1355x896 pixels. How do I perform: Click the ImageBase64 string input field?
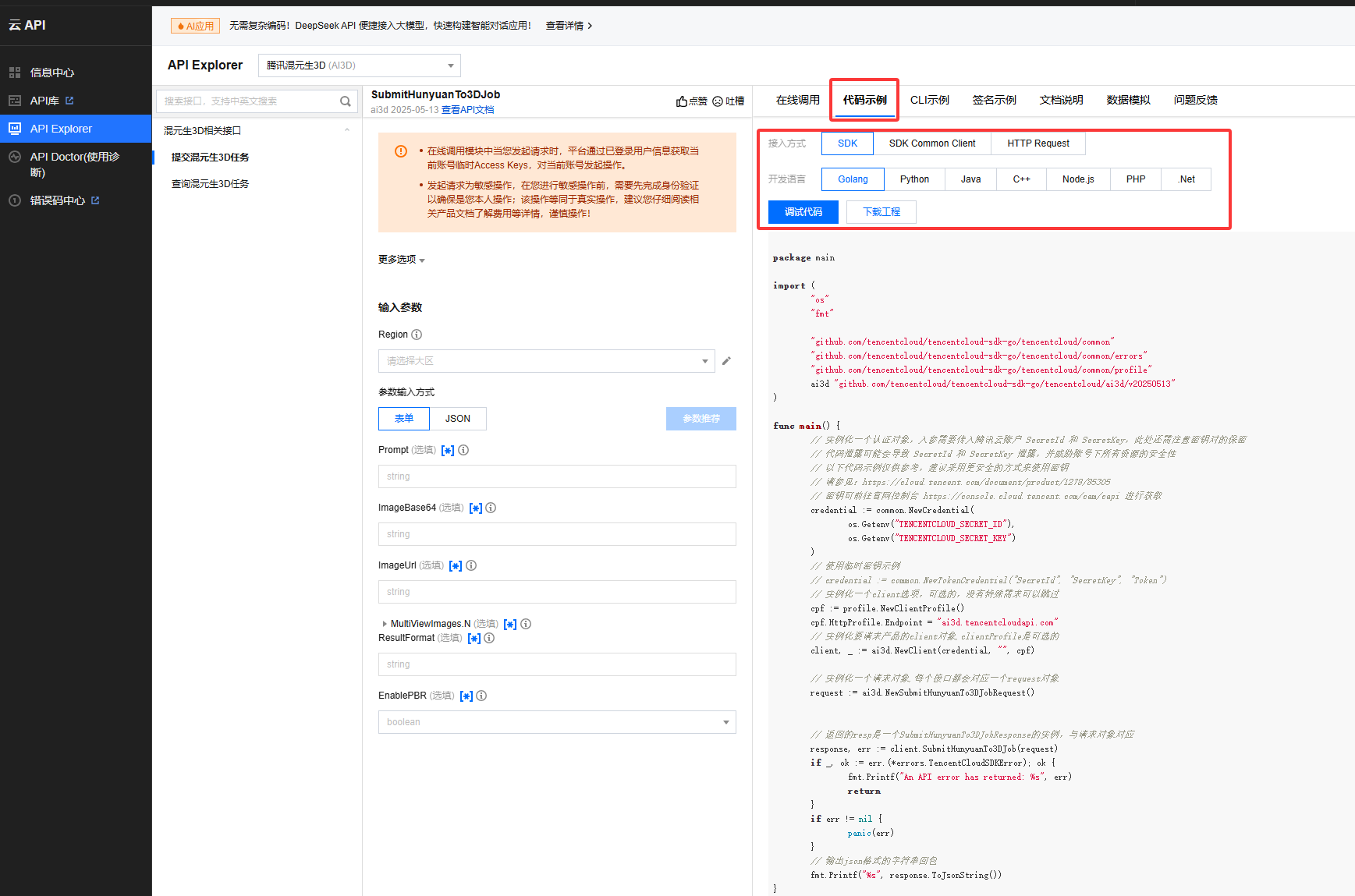557,534
